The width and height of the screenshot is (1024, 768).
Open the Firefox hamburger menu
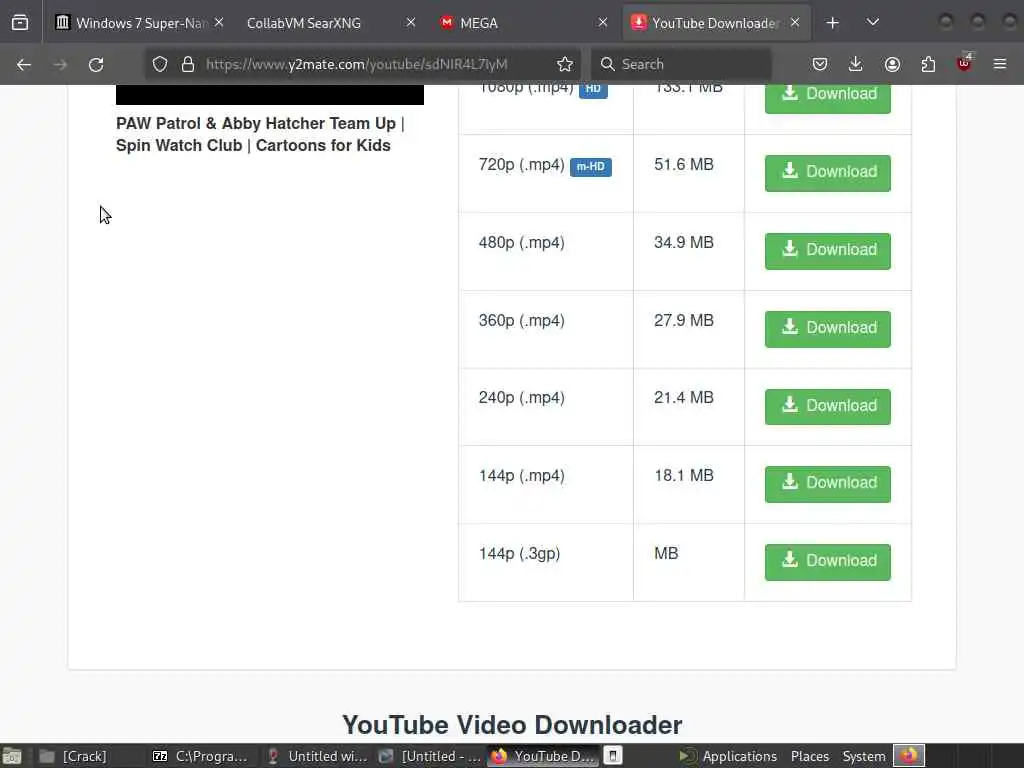tap(1000, 64)
